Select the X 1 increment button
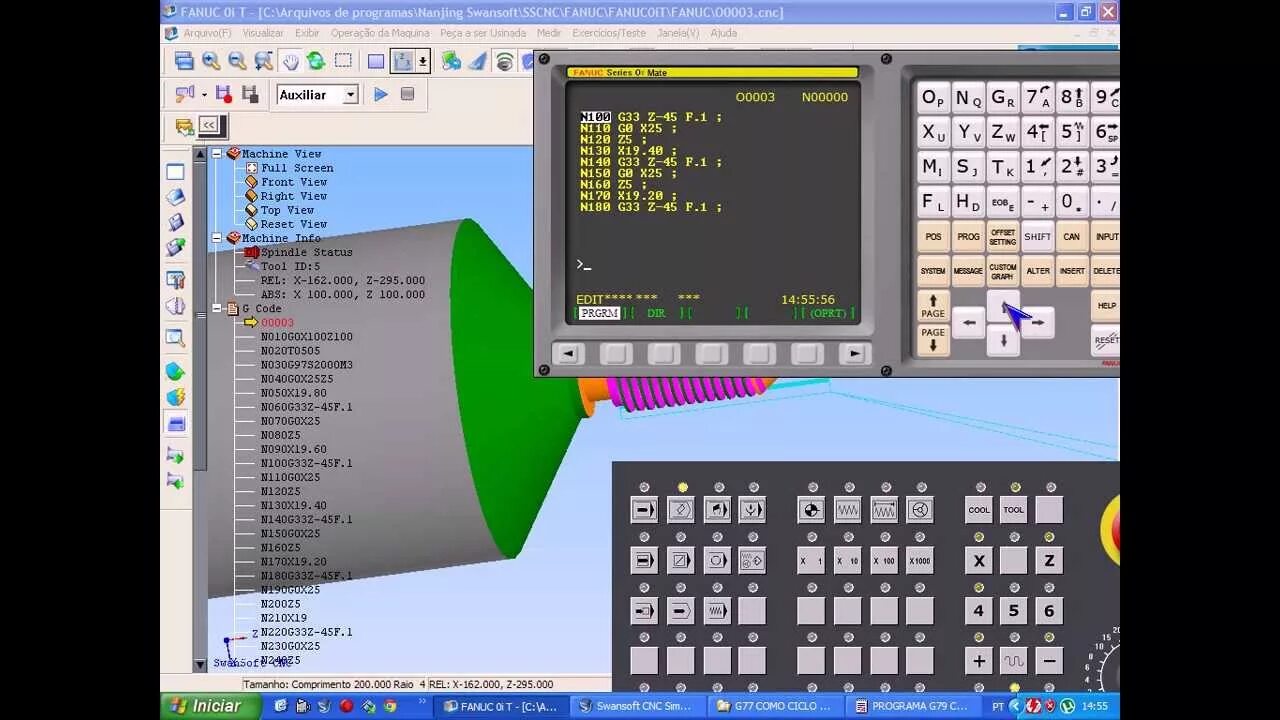 coord(811,561)
